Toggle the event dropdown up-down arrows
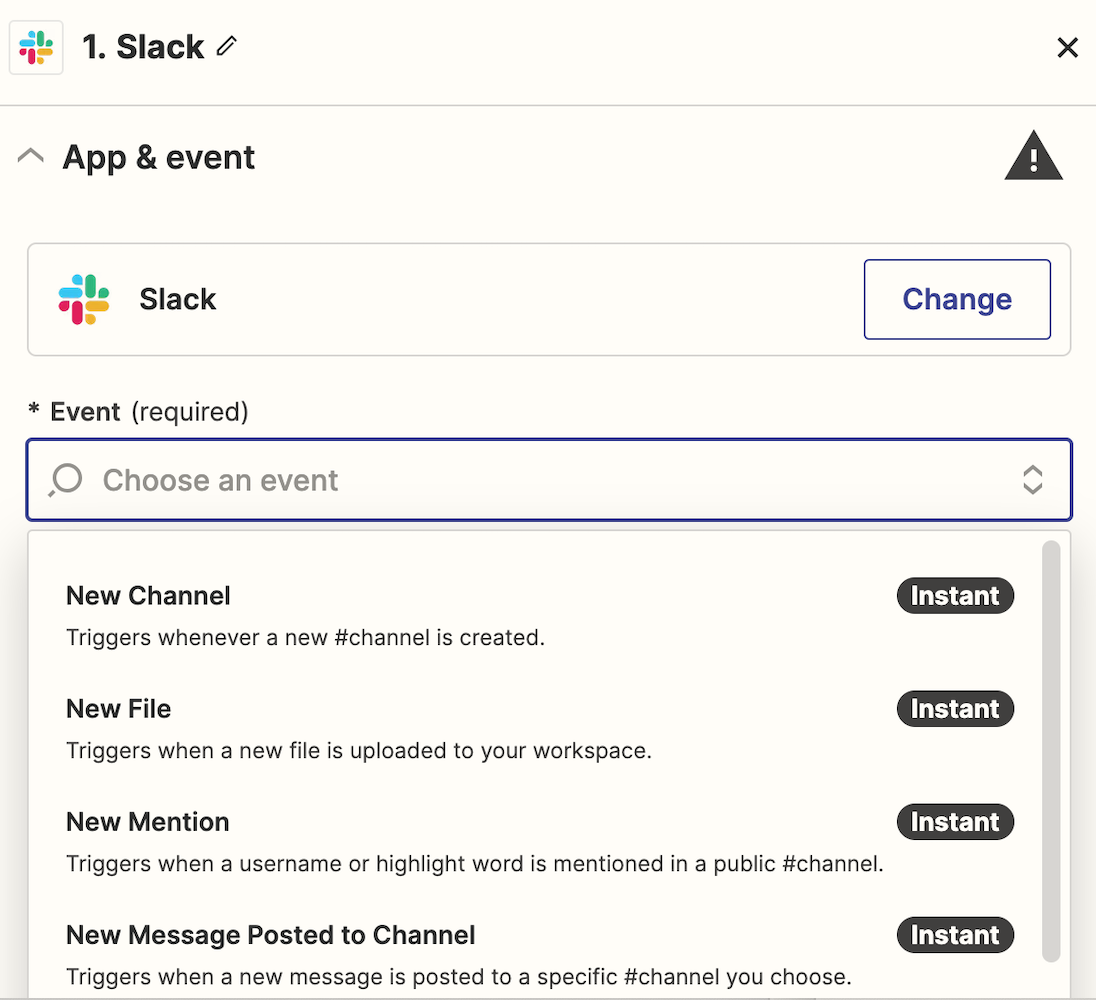This screenshot has width=1096, height=1000. click(1032, 480)
